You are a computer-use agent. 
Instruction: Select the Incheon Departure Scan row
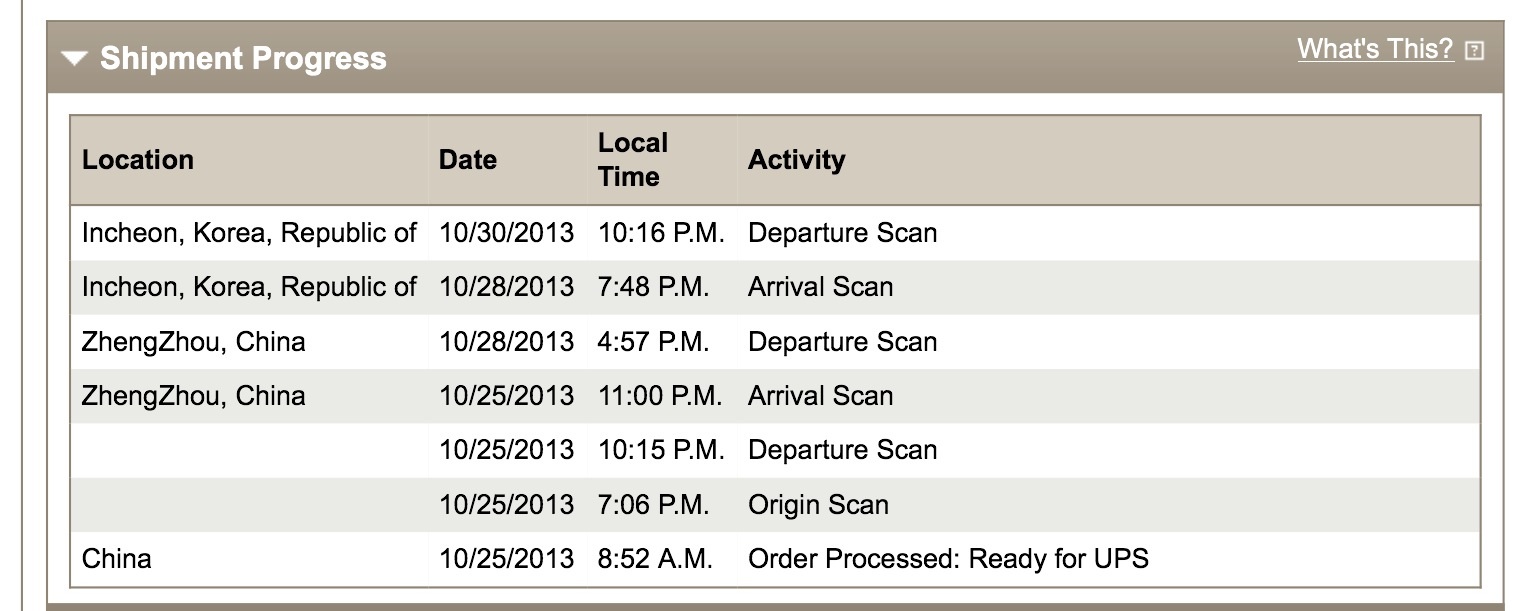[x=775, y=233]
